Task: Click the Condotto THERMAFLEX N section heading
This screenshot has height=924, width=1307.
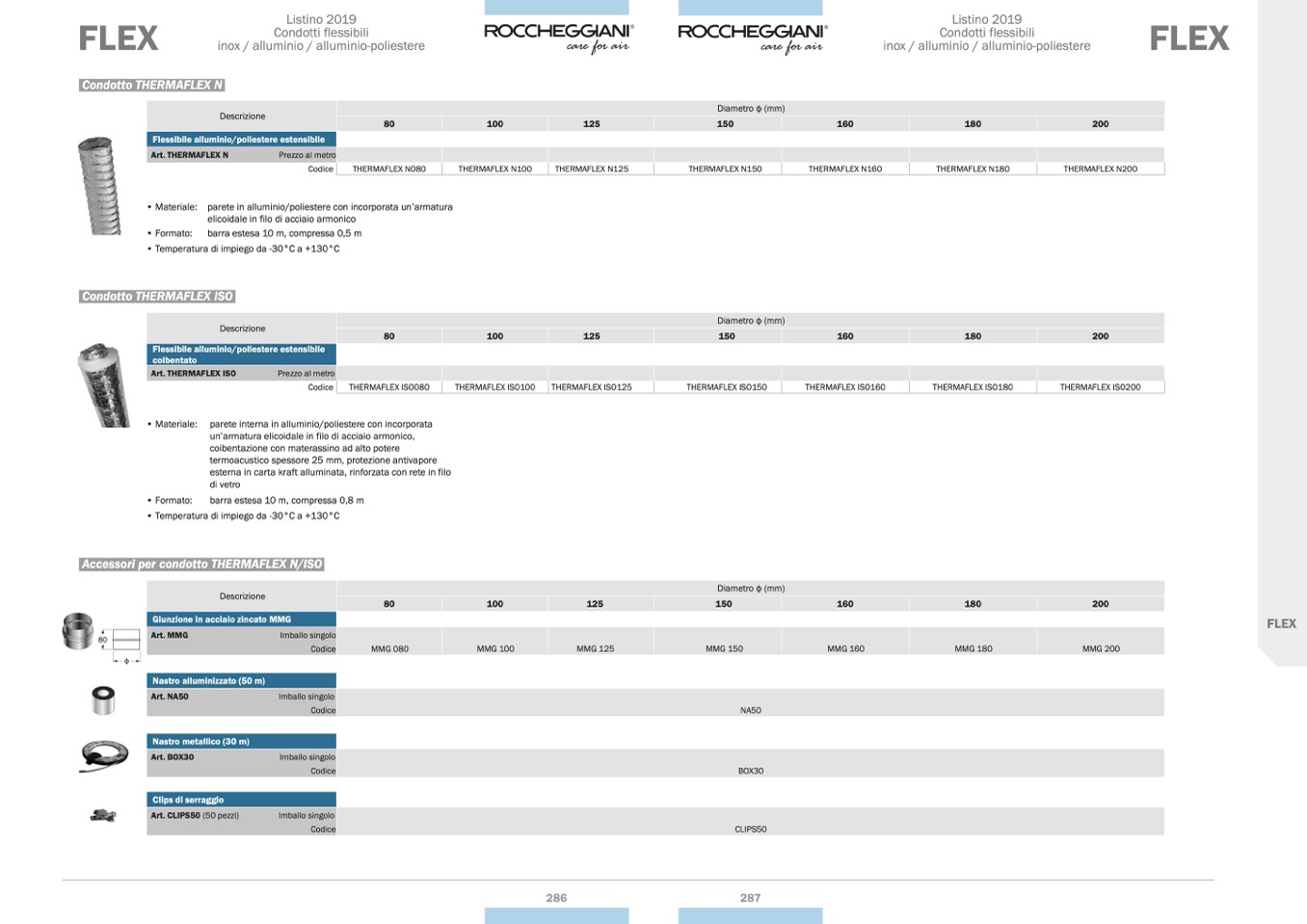Action: 152,85
